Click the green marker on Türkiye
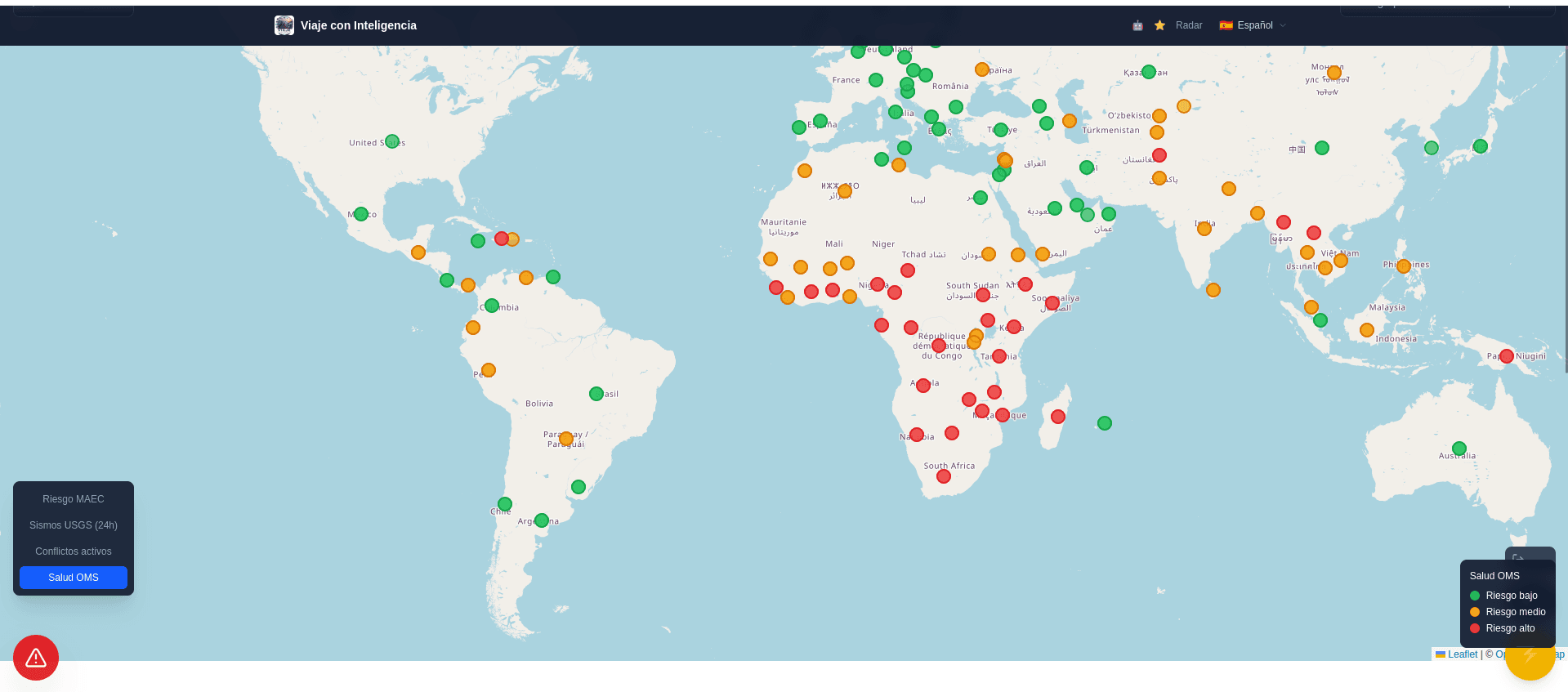1568x692 pixels. pos(1001,130)
